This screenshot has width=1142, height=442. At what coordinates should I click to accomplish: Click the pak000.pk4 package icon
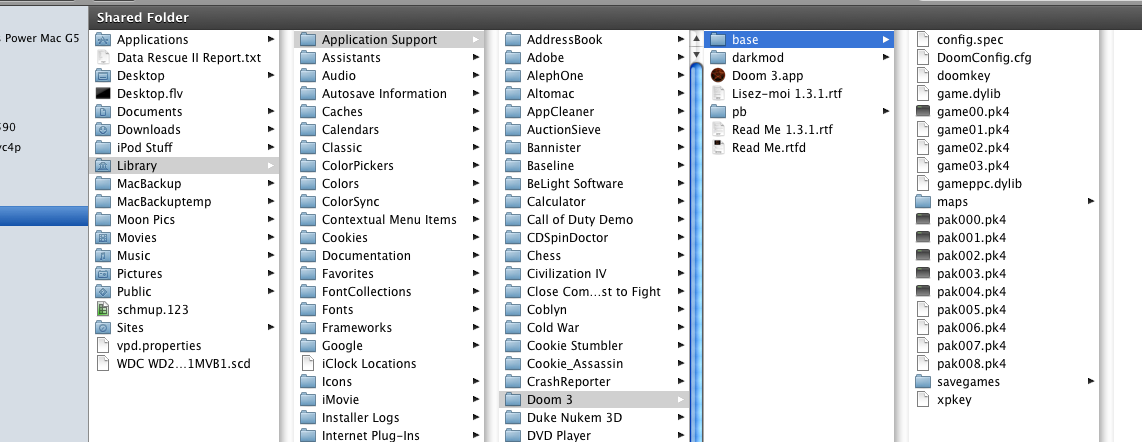pyautogui.click(x=924, y=220)
